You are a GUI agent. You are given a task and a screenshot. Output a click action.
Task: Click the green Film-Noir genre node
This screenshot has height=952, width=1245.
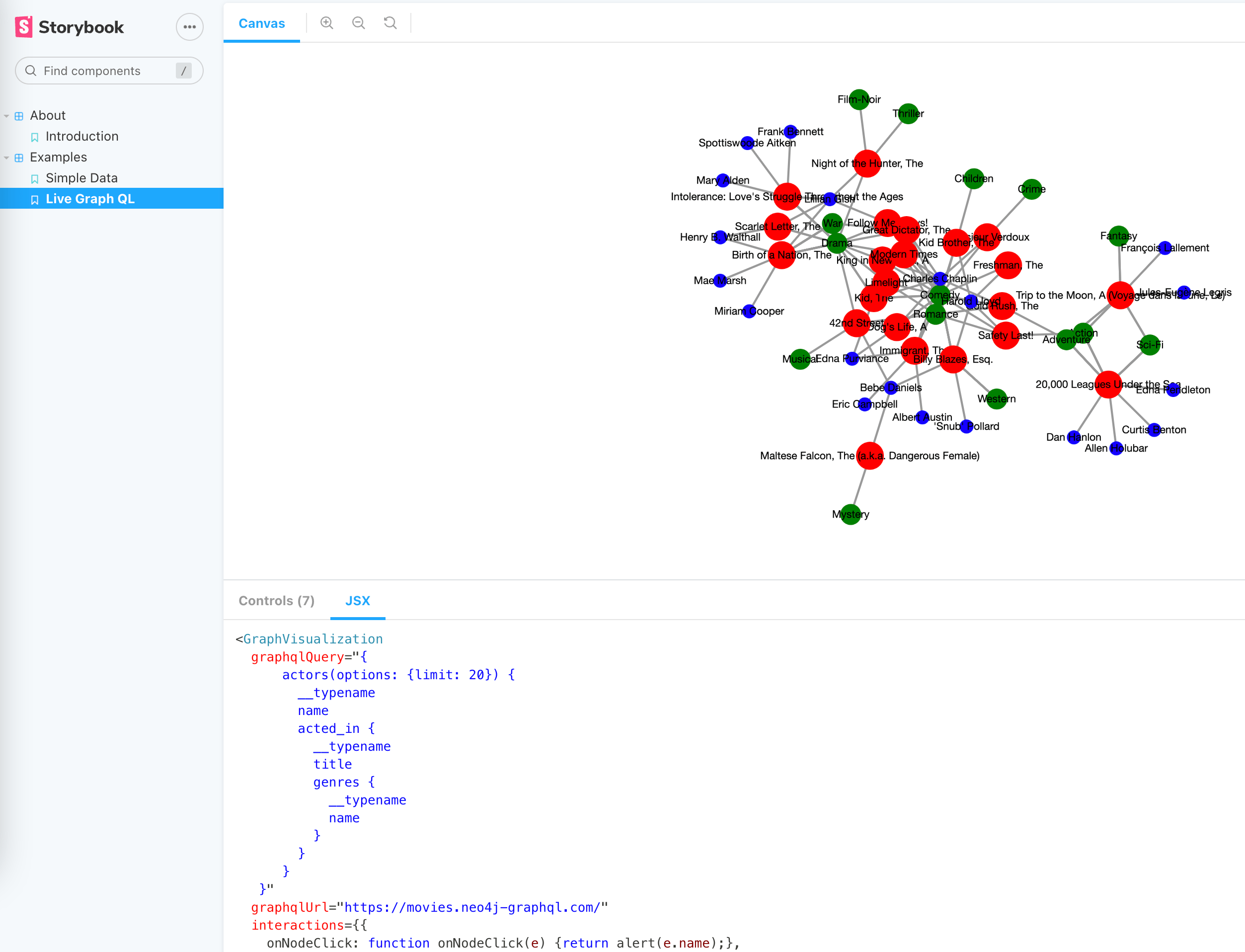[859, 99]
